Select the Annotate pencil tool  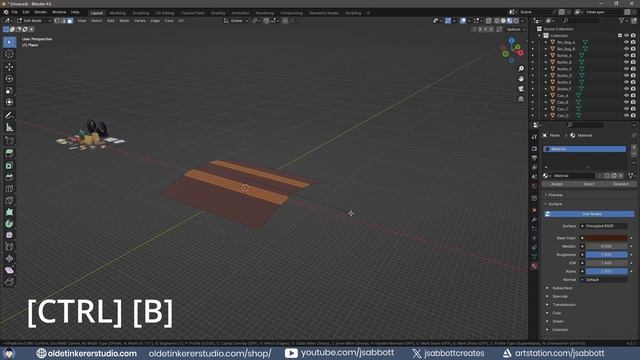[9, 116]
